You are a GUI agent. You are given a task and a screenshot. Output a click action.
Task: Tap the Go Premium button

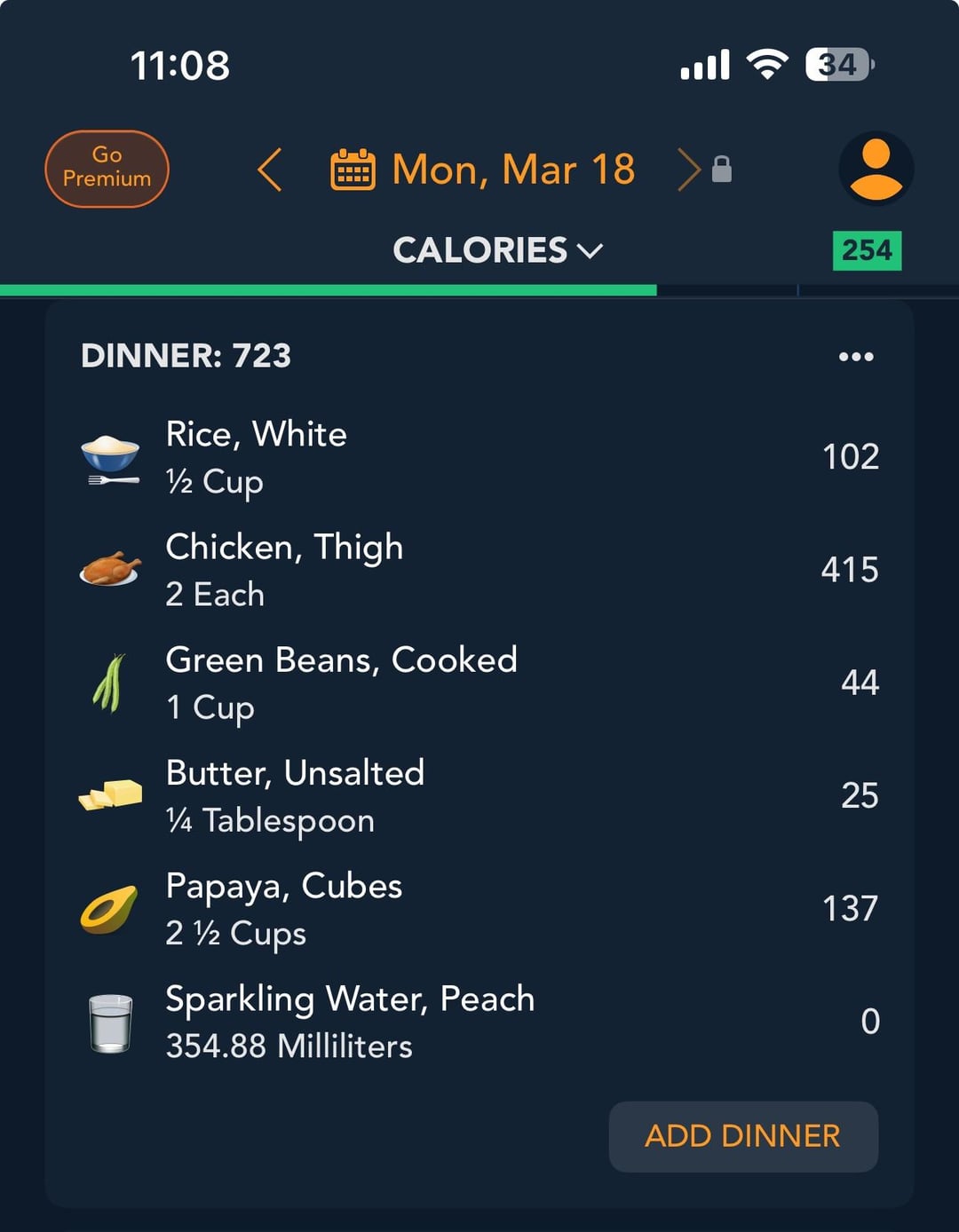[107, 169]
